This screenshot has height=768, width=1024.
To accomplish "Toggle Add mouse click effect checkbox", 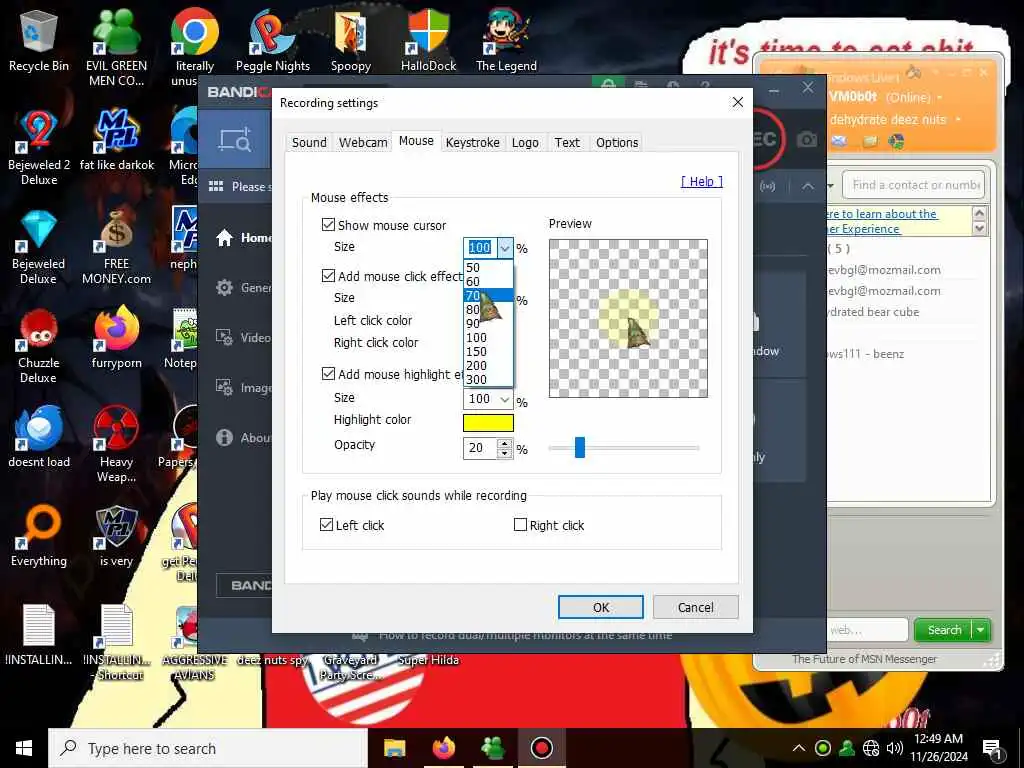I will pos(328,276).
